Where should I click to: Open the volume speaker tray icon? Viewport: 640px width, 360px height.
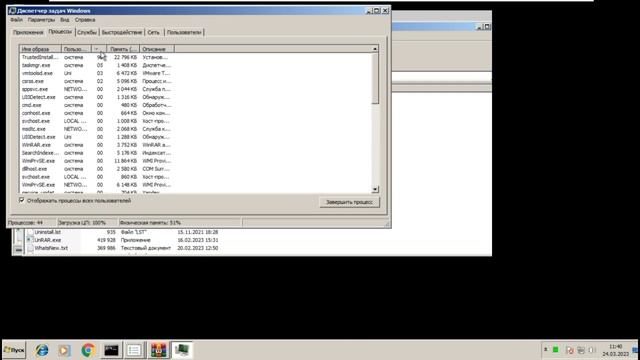point(592,350)
